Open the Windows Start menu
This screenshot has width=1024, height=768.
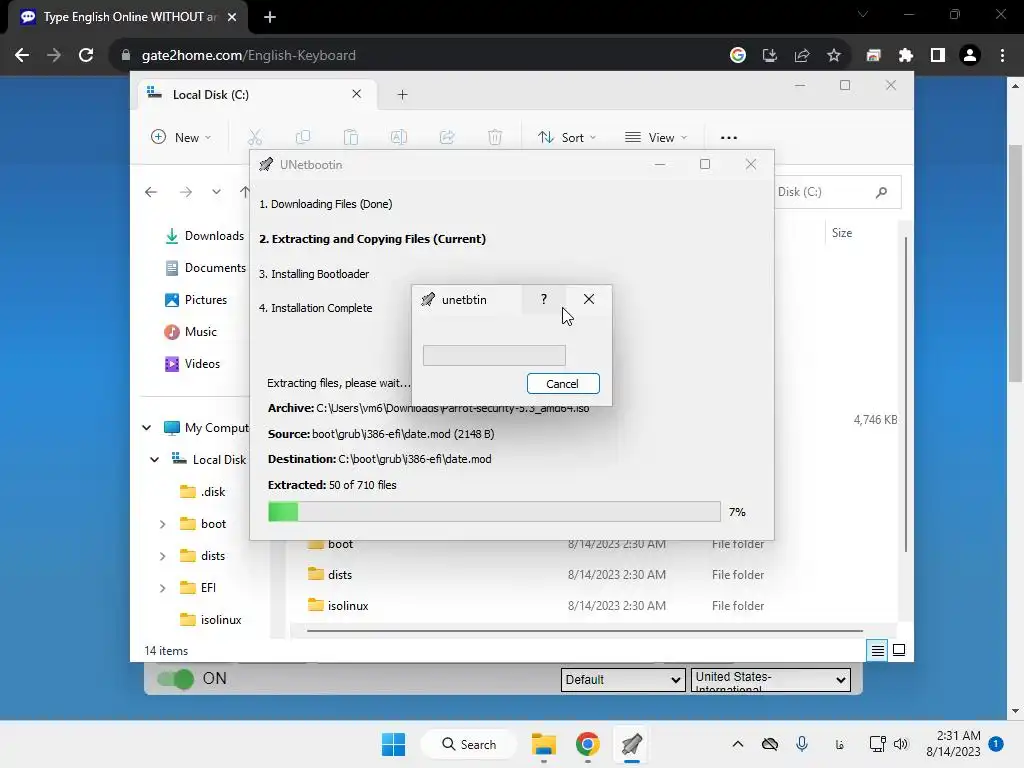393,744
